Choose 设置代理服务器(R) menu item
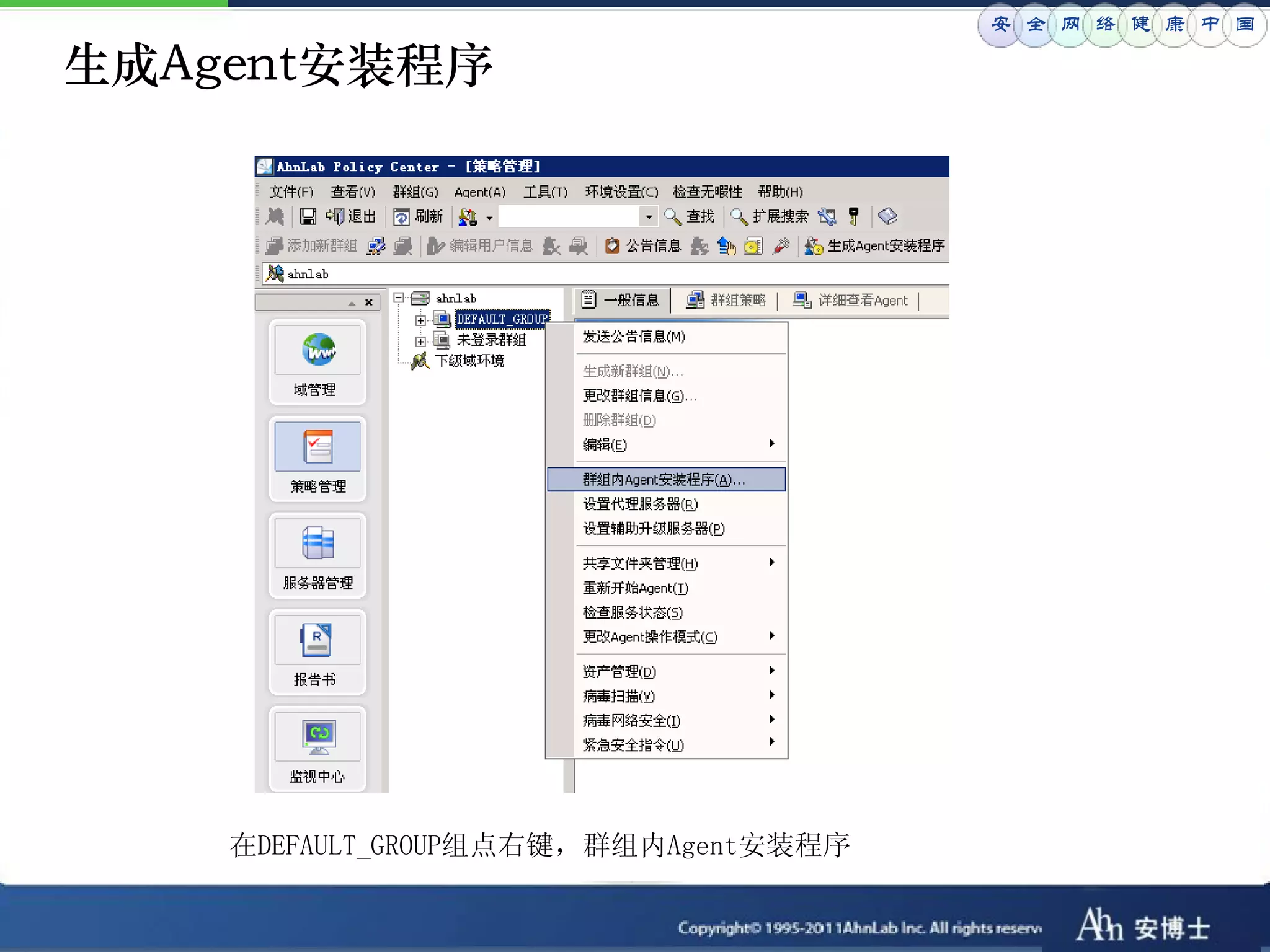This screenshot has height=952, width=1270. [x=667, y=504]
